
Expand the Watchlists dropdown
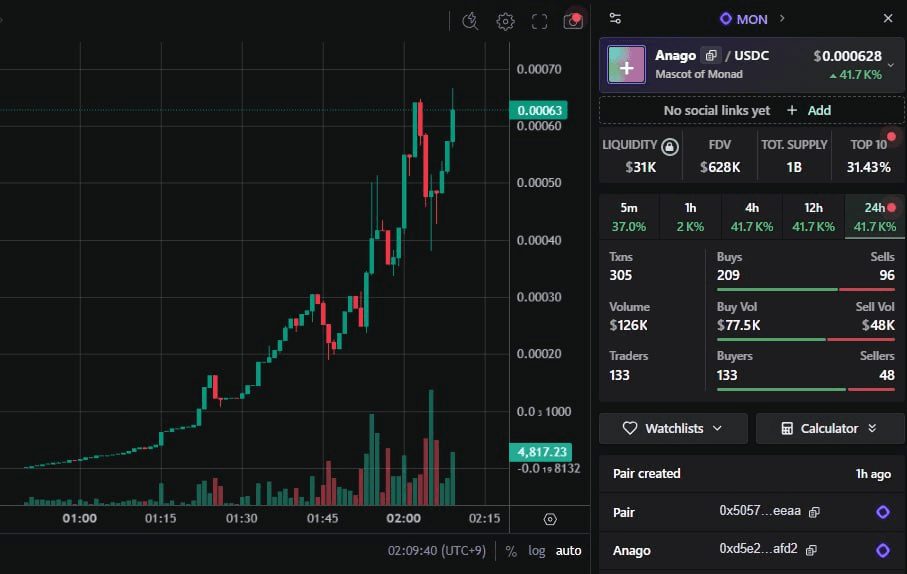673,428
